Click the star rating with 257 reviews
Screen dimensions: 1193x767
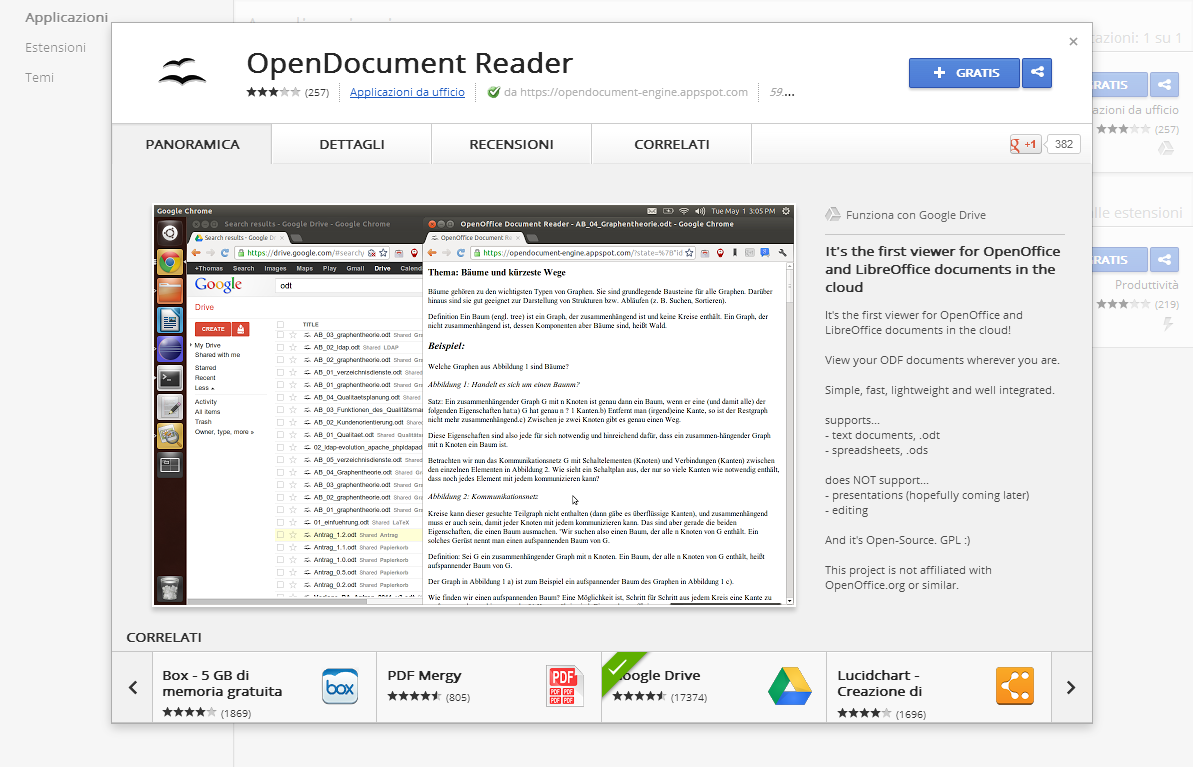[288, 92]
